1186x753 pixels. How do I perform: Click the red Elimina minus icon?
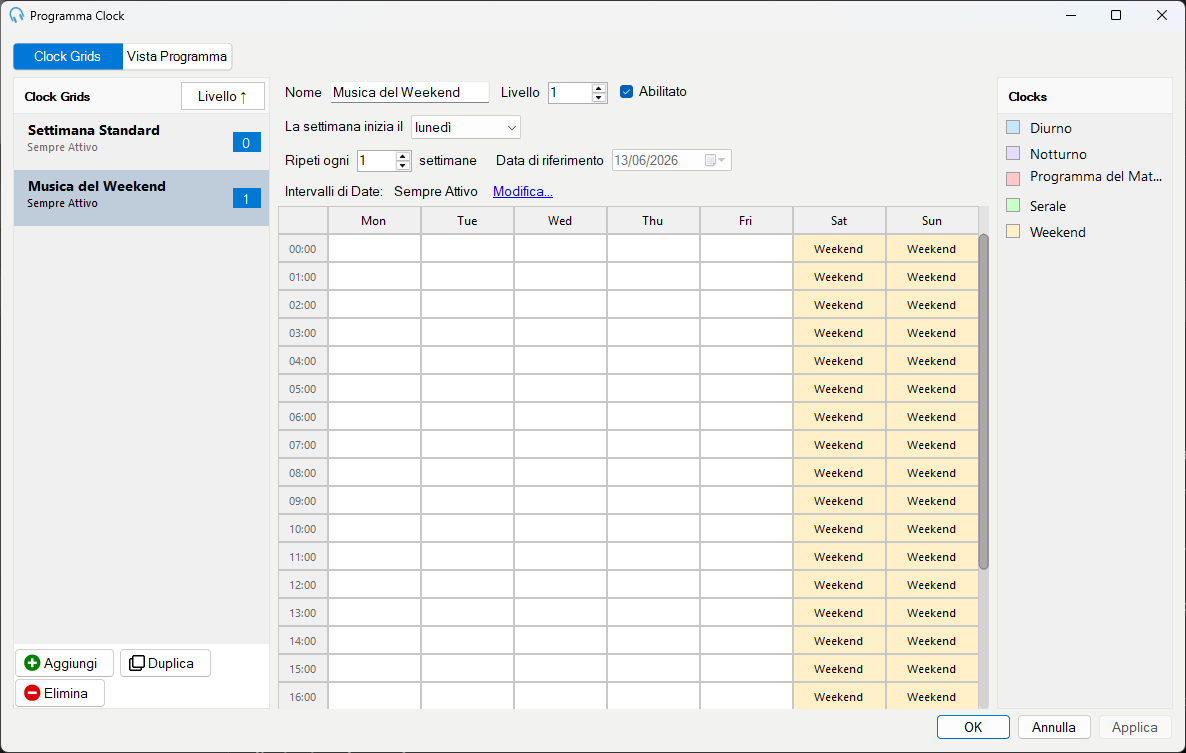point(32,693)
